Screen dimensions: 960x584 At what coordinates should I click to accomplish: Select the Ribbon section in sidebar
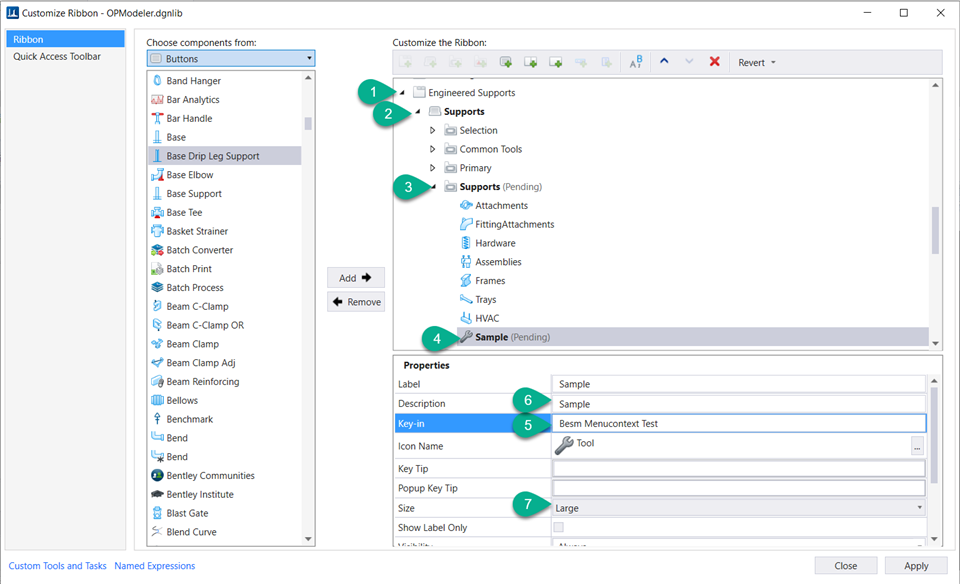(27, 39)
